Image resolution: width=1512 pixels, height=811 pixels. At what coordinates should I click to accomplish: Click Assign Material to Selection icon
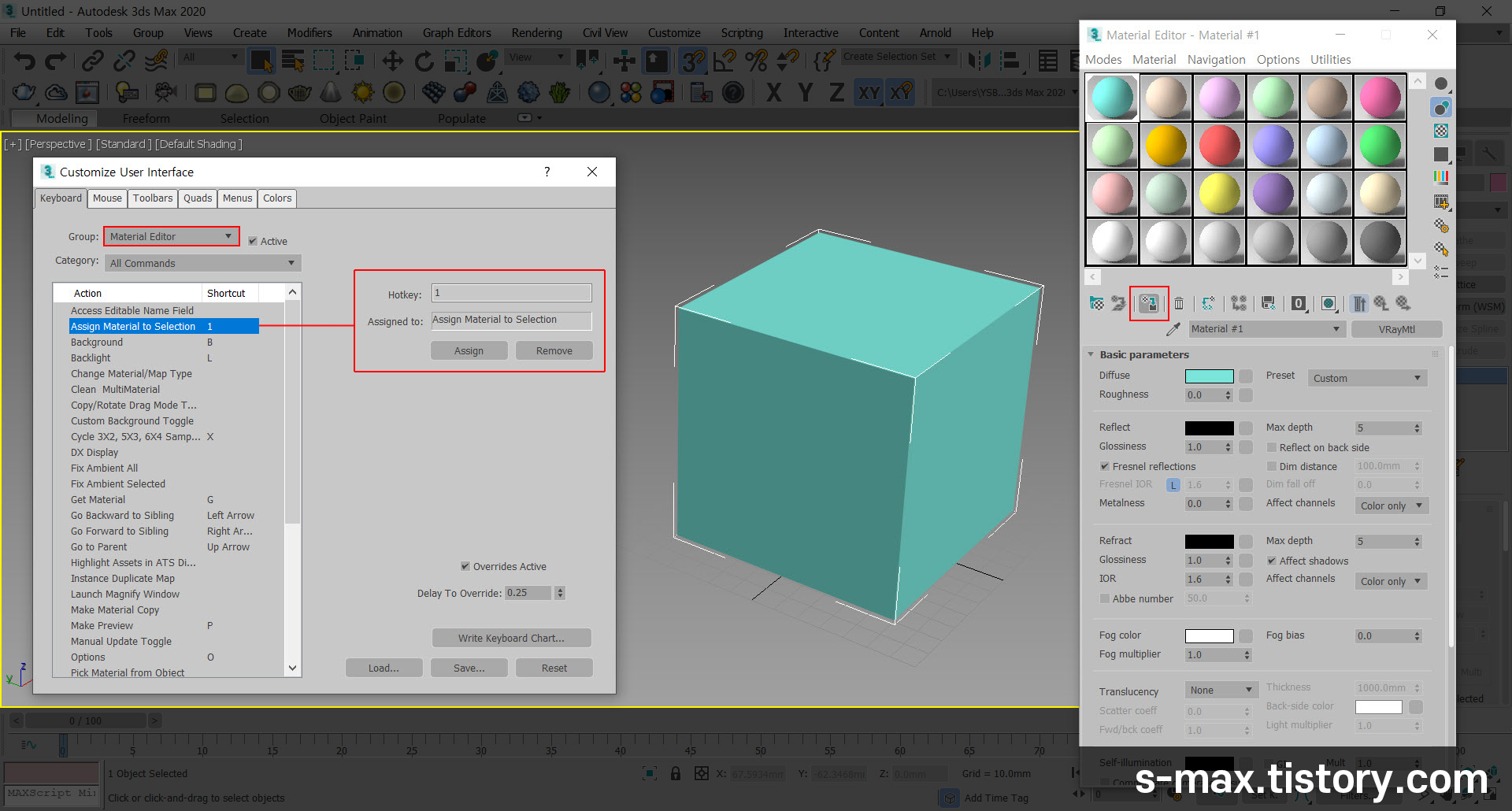tap(1149, 303)
